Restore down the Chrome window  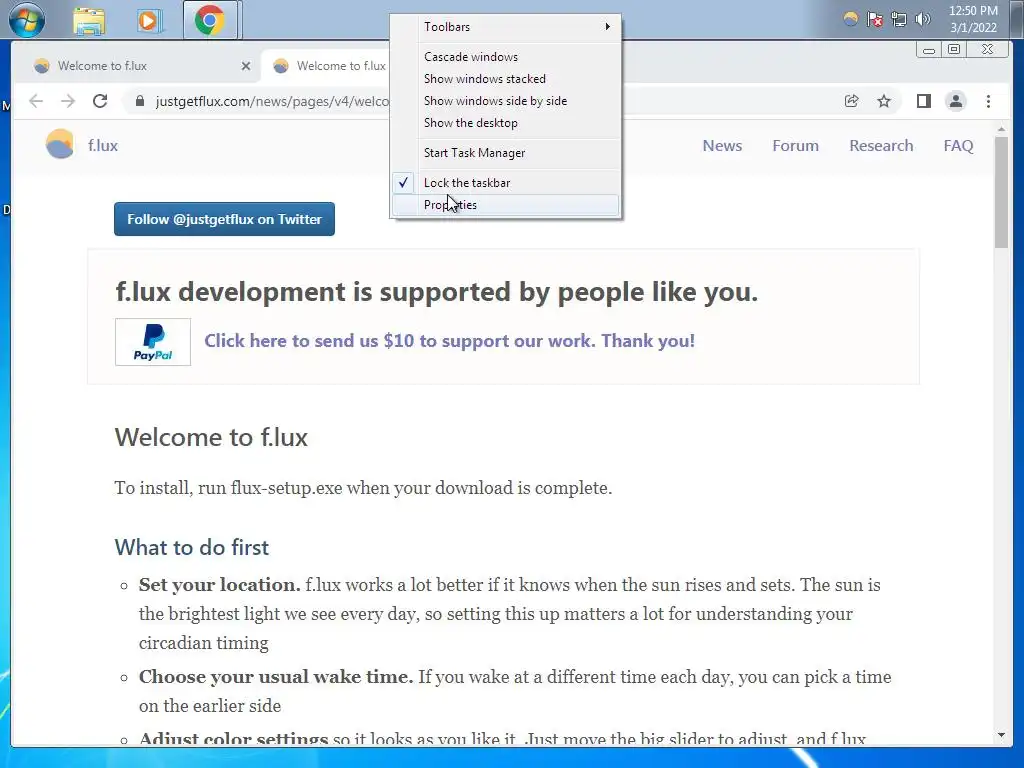click(953, 50)
